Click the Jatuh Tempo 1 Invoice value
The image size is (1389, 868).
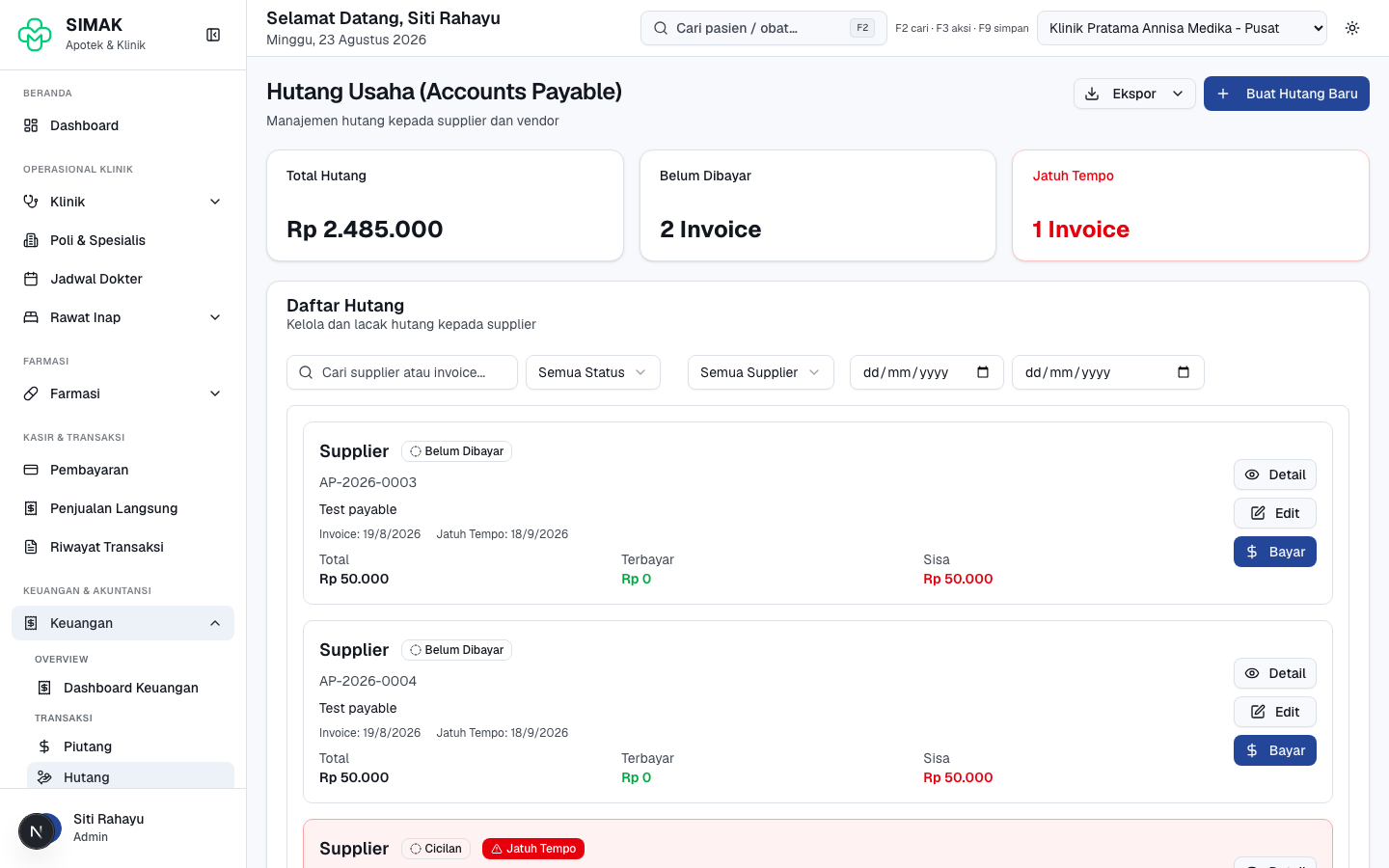[1081, 230]
